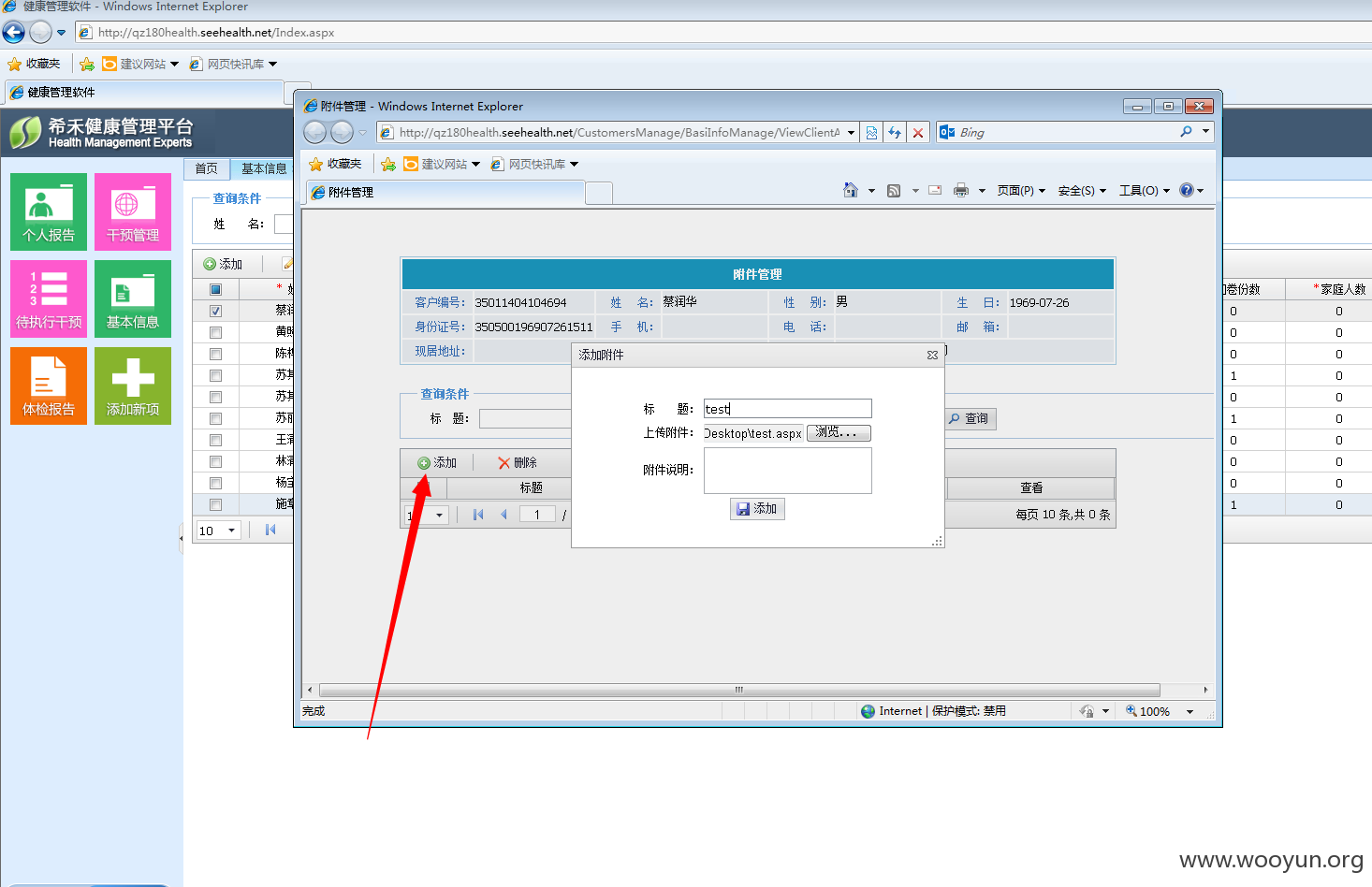Click 添加 in attachment list toolbar
1372x887 pixels.
click(x=437, y=463)
